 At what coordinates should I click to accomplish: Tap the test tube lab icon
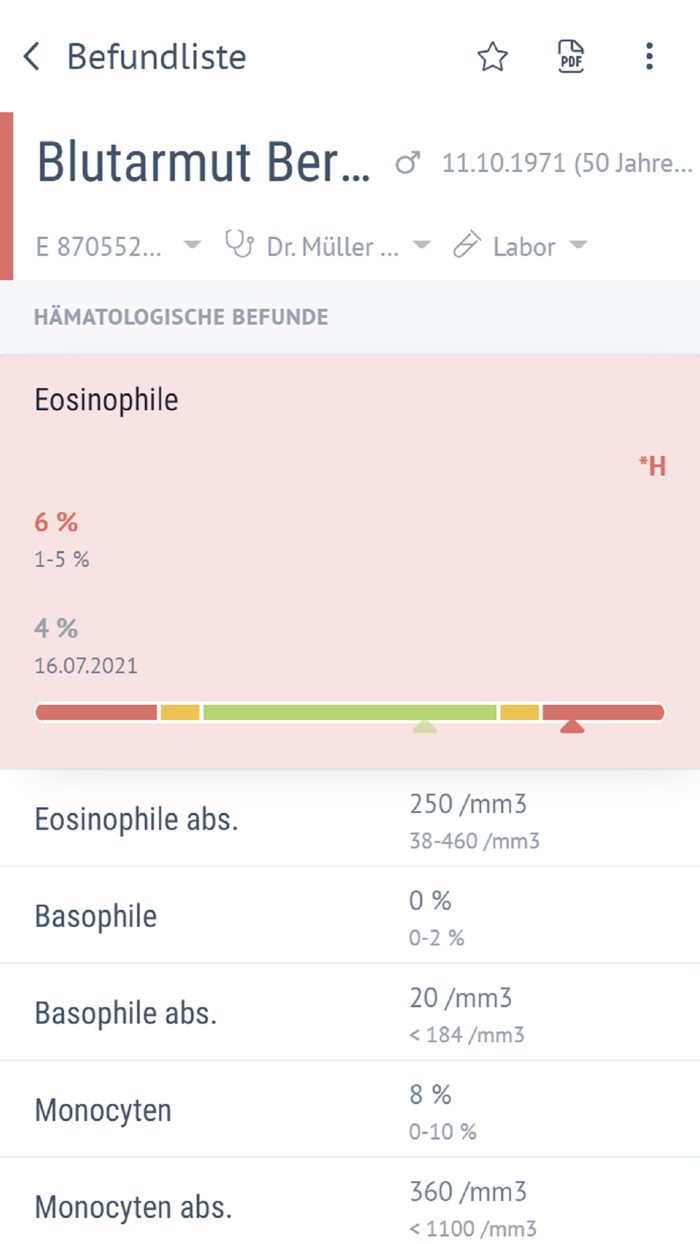[x=466, y=245]
